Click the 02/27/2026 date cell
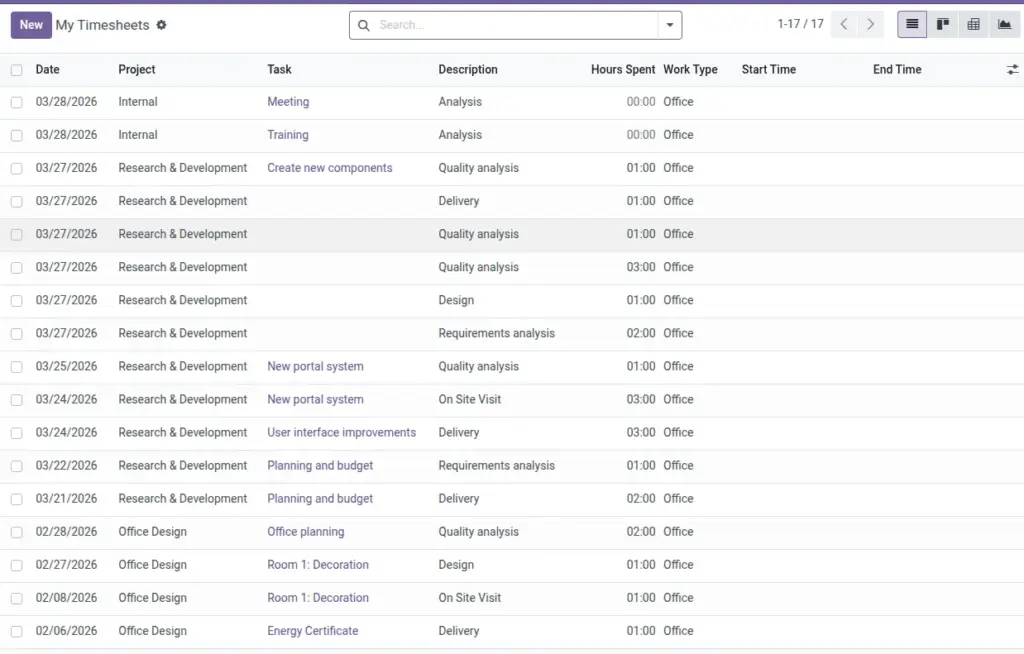 click(66, 564)
